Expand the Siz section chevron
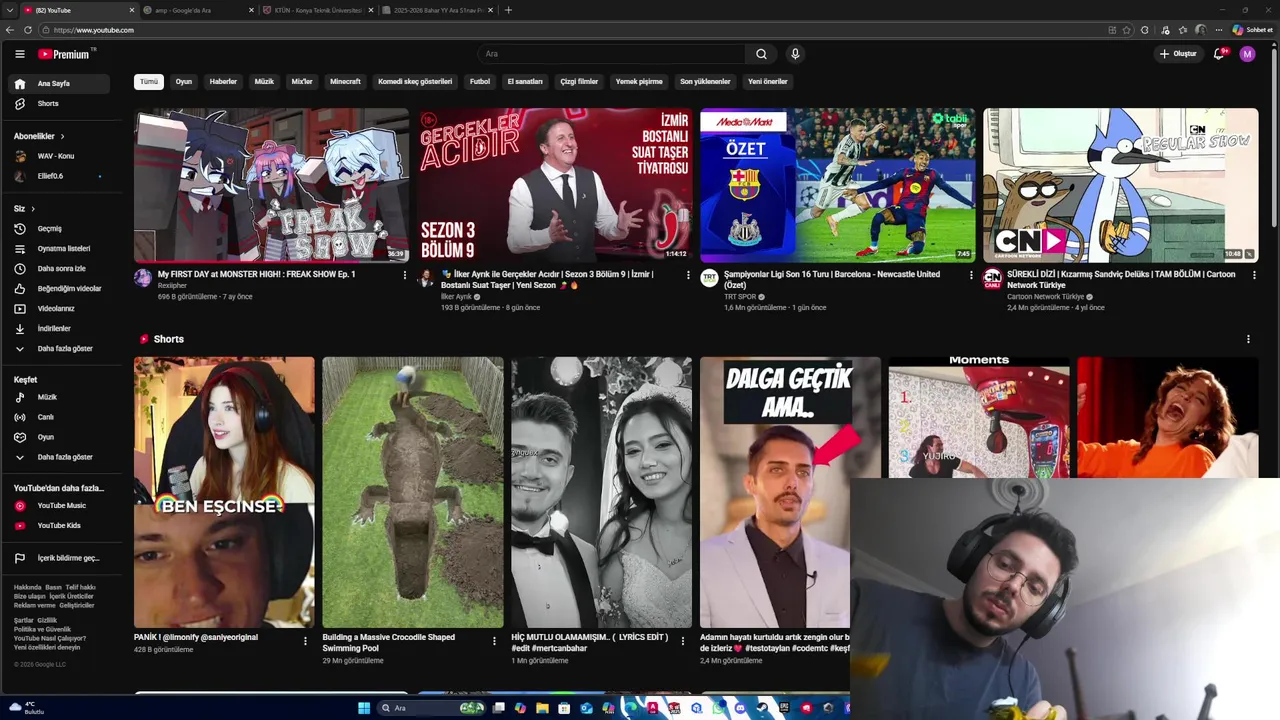This screenshot has height=720, width=1280. click(33, 209)
